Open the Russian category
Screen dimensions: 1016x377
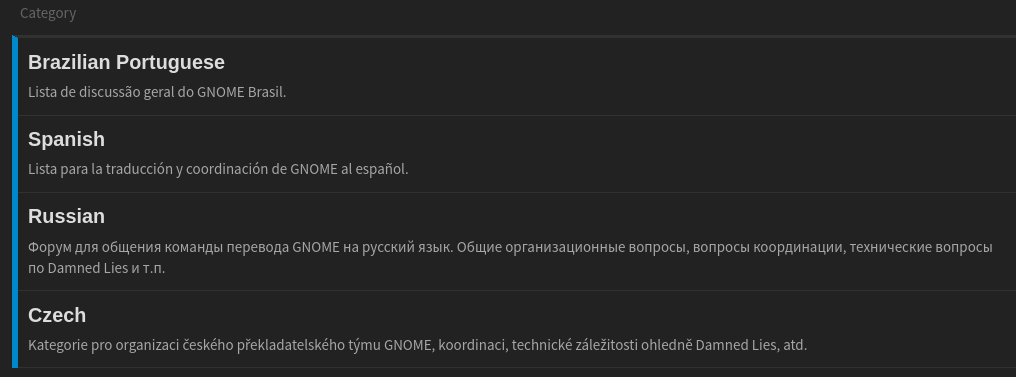(x=66, y=216)
